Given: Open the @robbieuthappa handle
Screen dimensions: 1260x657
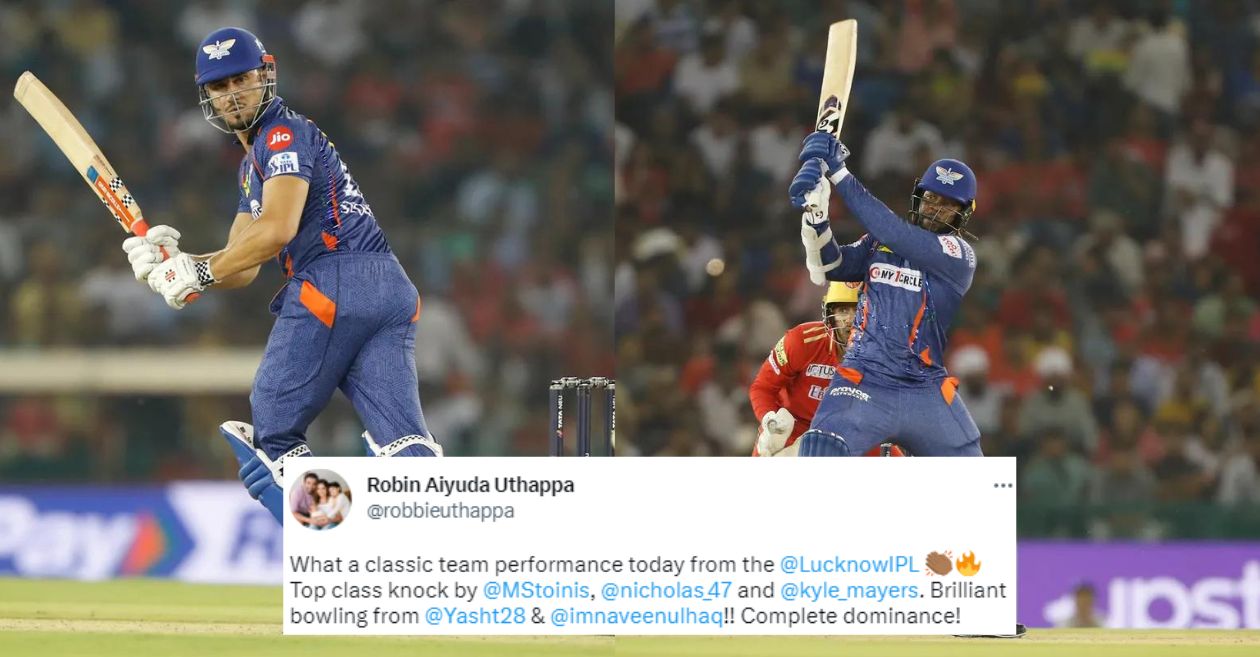Looking at the screenshot, I should click(441, 511).
